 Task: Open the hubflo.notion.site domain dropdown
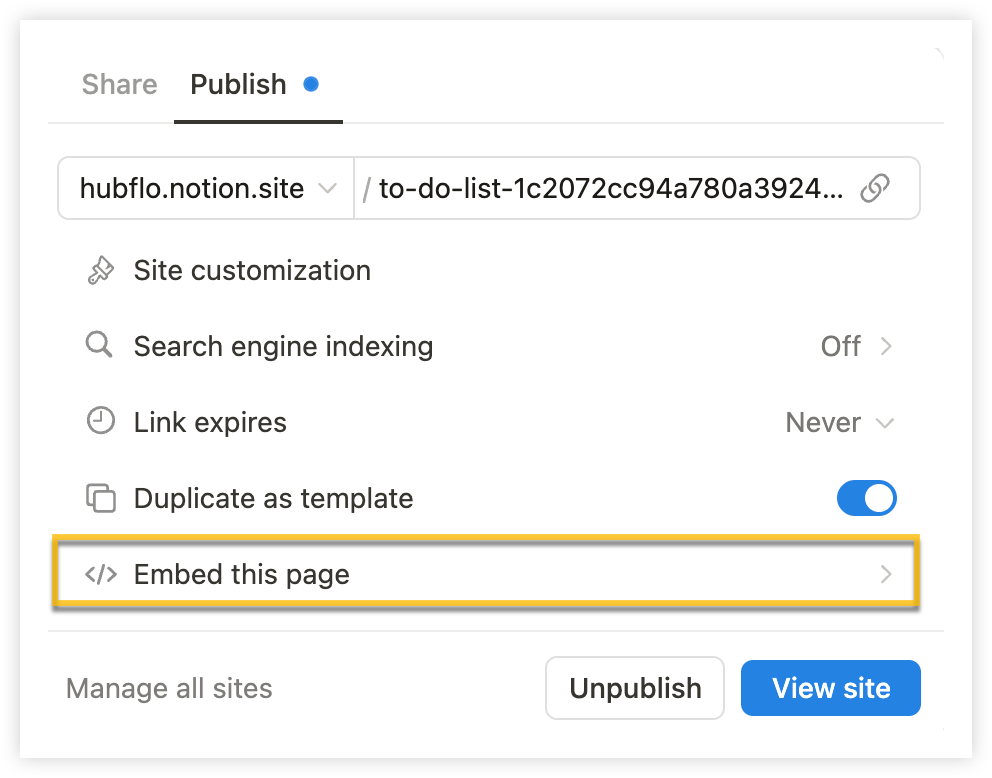pyautogui.click(x=206, y=188)
